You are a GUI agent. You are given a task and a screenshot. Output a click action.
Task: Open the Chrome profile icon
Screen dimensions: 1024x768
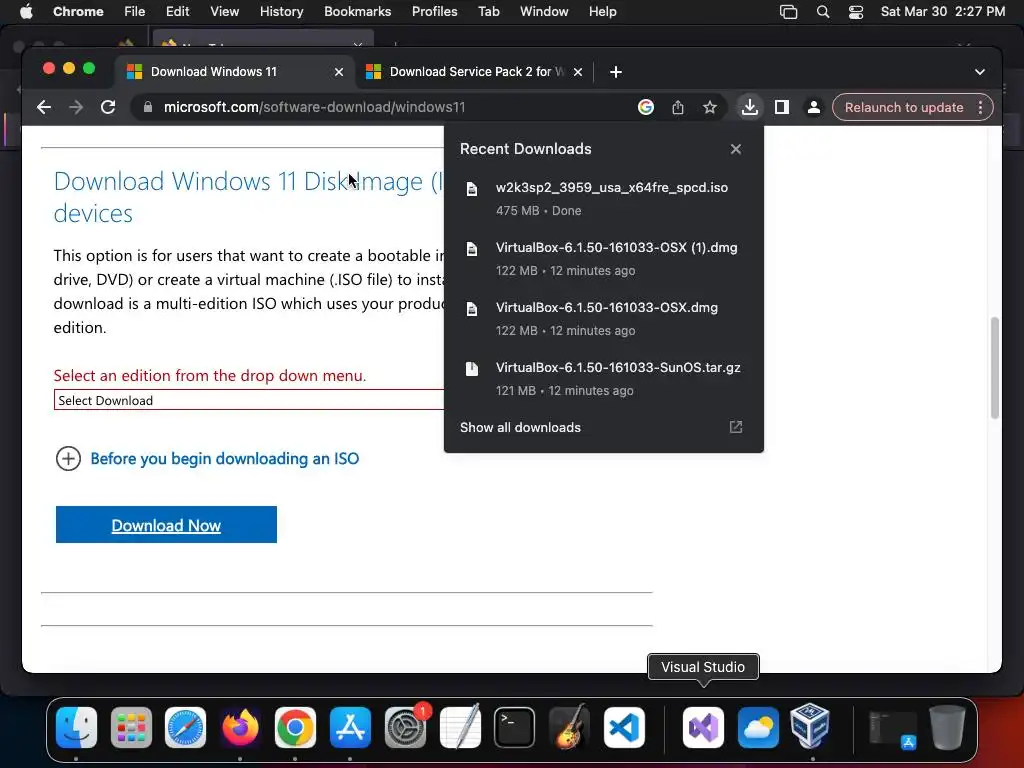click(x=814, y=107)
